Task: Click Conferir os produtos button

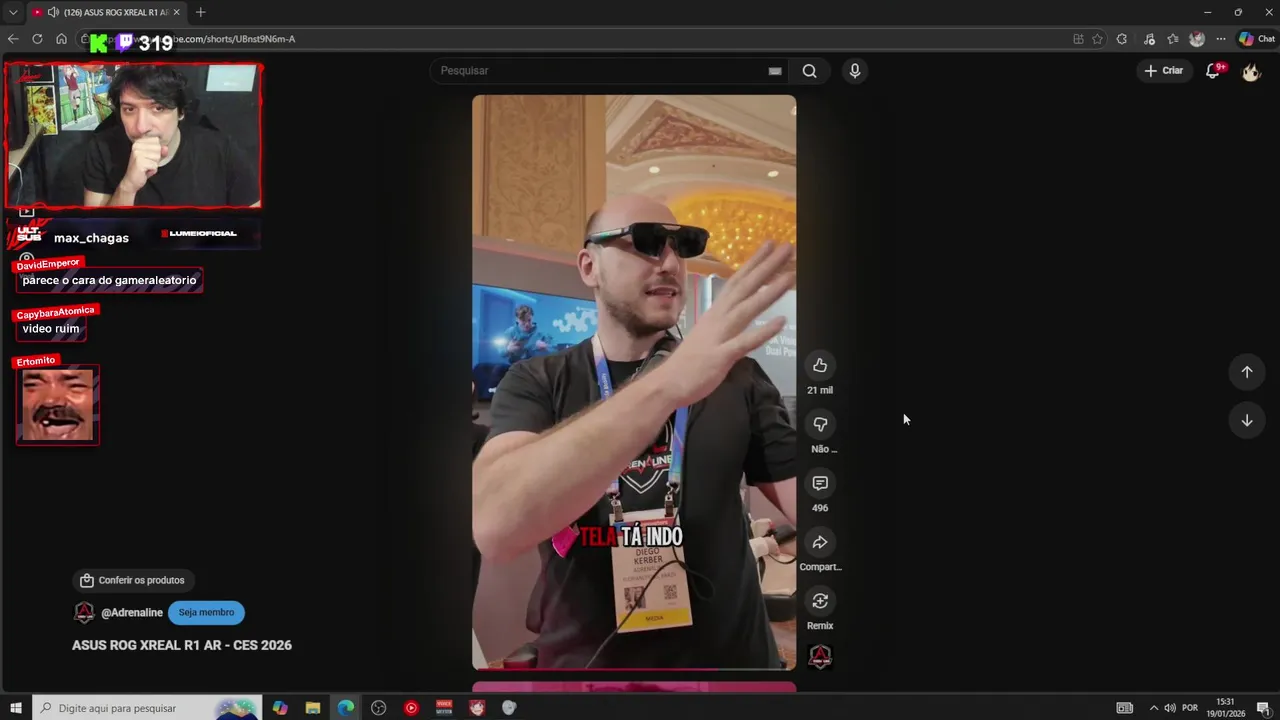Action: (132, 580)
